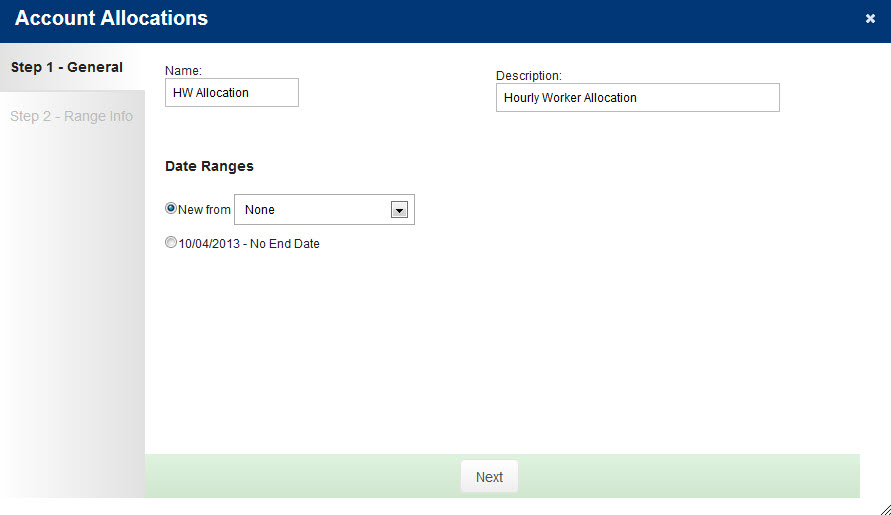891x515 pixels.
Task: Click the Name: label
Action: click(x=183, y=70)
